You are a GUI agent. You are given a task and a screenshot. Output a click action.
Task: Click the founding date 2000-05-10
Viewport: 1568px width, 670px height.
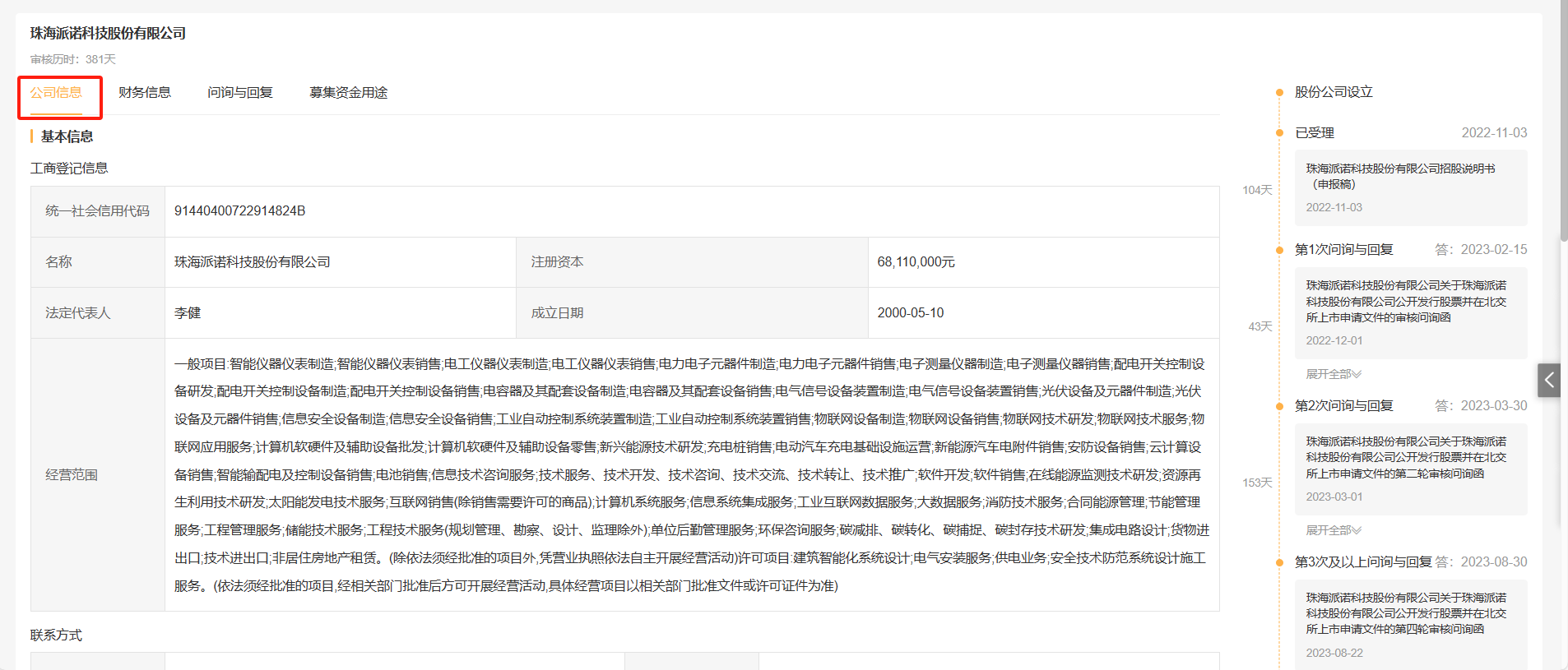click(x=910, y=313)
